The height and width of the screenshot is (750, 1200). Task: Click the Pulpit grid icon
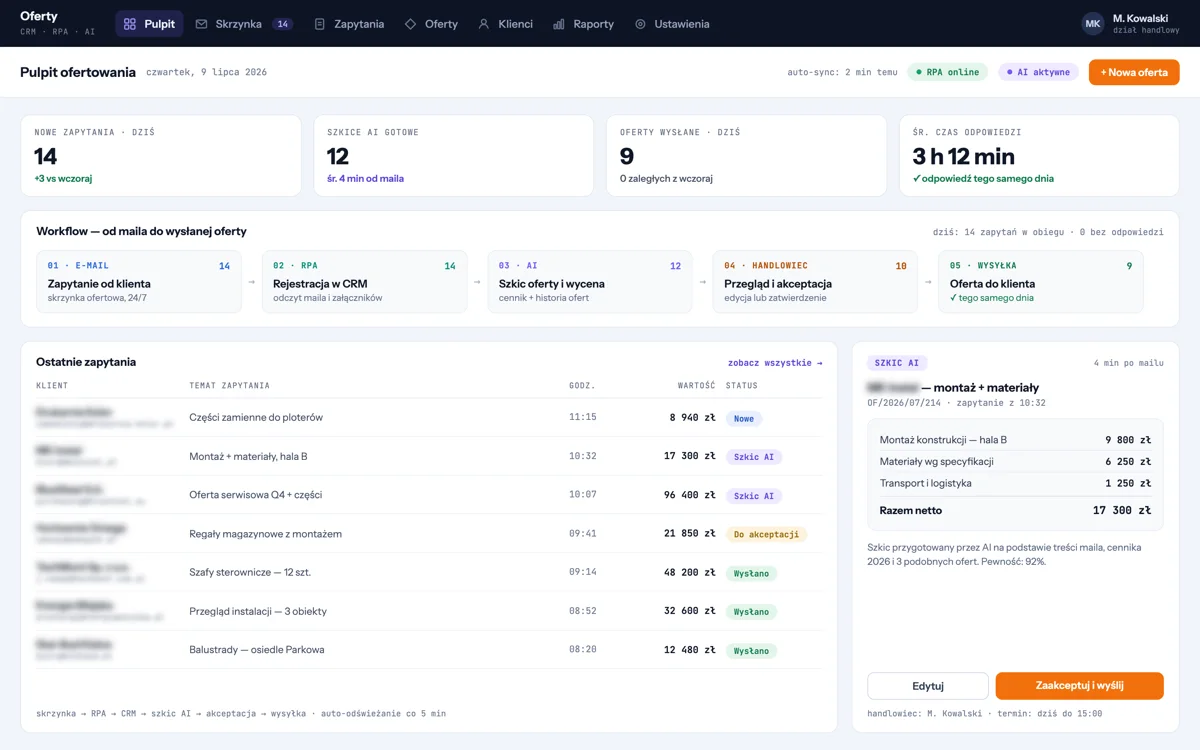(x=130, y=24)
